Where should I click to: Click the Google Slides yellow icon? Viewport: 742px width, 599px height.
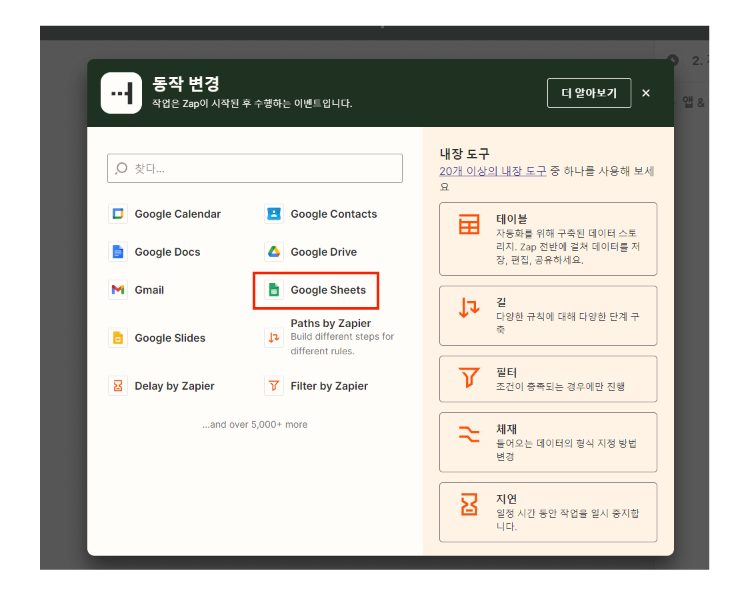(x=118, y=338)
